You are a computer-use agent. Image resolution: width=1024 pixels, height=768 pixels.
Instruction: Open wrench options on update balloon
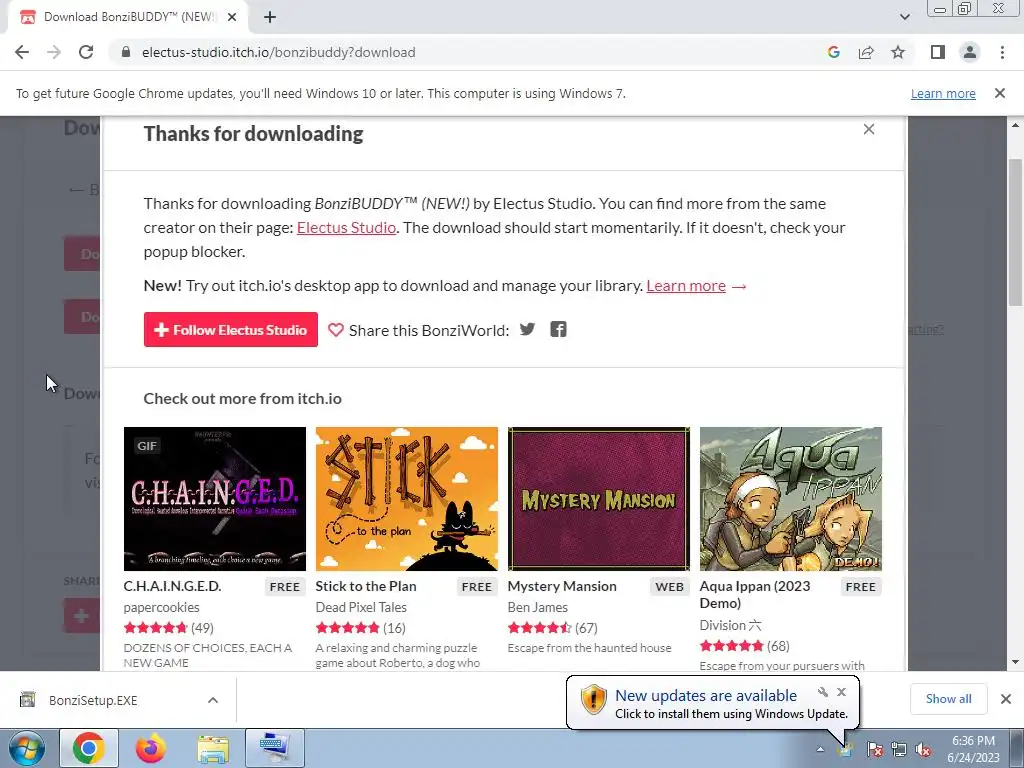823,692
